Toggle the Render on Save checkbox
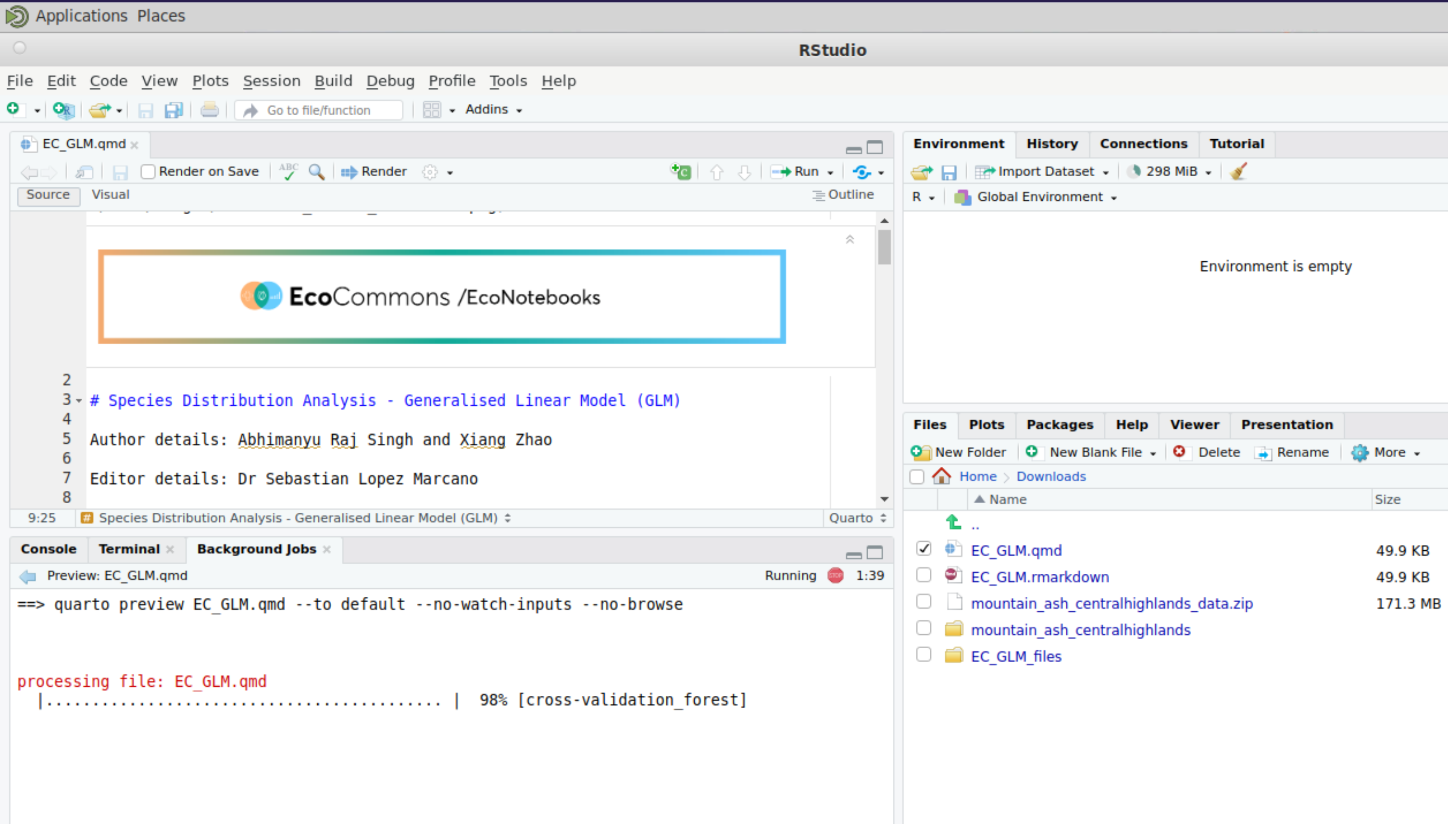The image size is (1448, 824). point(148,172)
